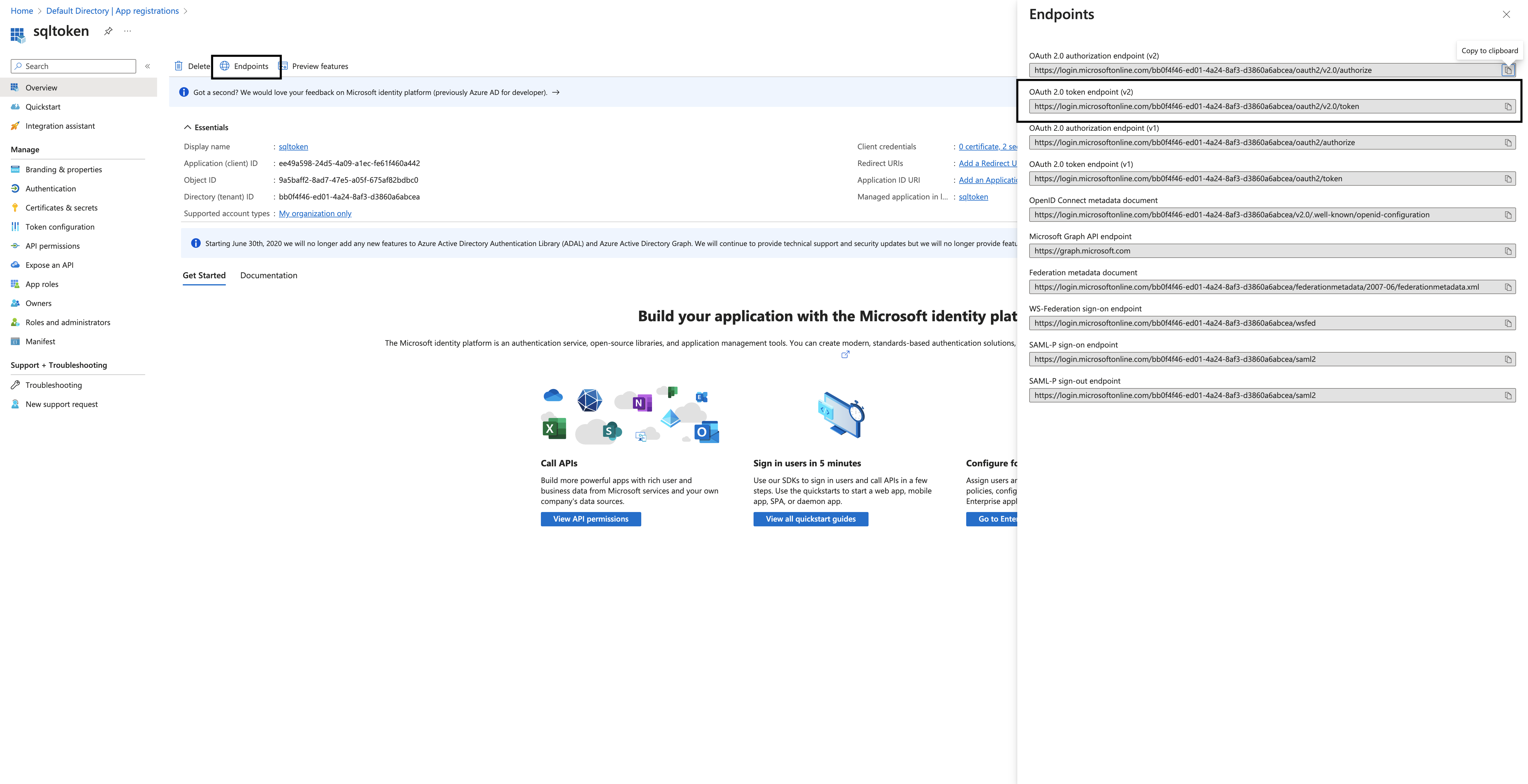This screenshot has width=1528, height=784.
Task: Click the sidebar search box
Action: click(x=72, y=66)
